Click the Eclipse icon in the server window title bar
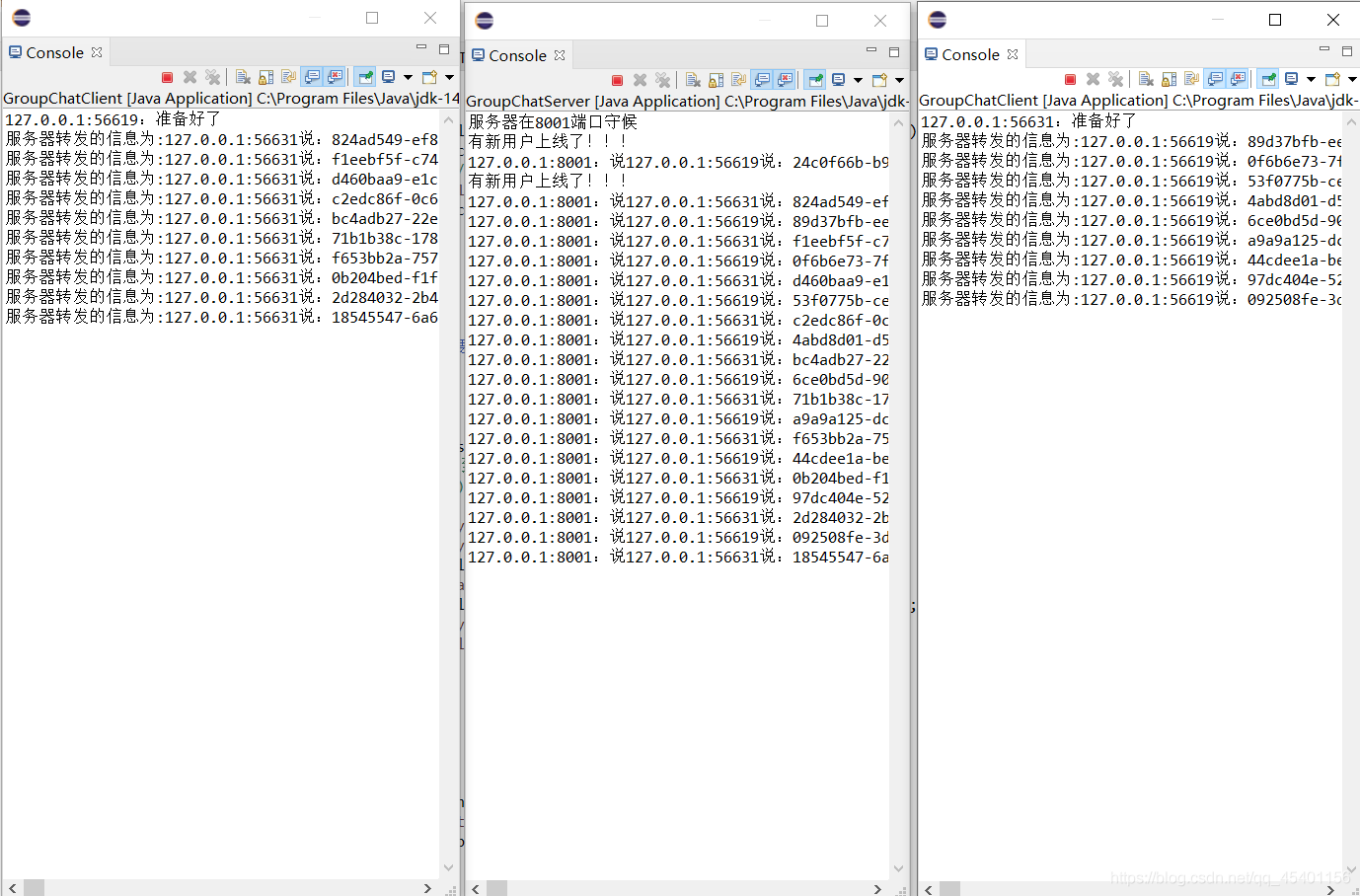Viewport: 1360px width, 896px height. coord(485,20)
